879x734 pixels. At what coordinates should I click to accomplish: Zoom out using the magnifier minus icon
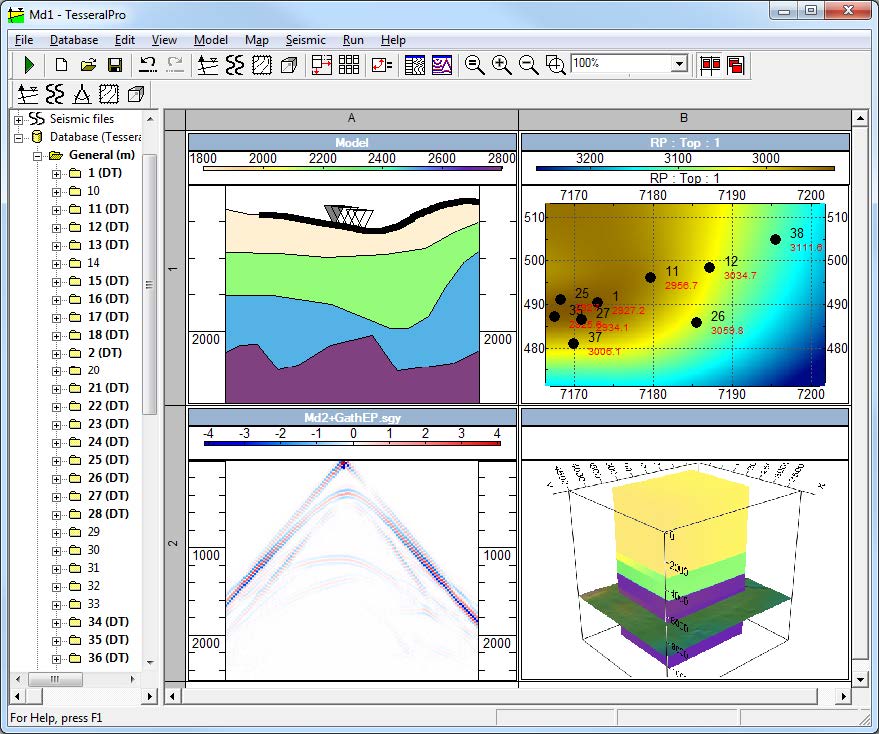point(525,65)
